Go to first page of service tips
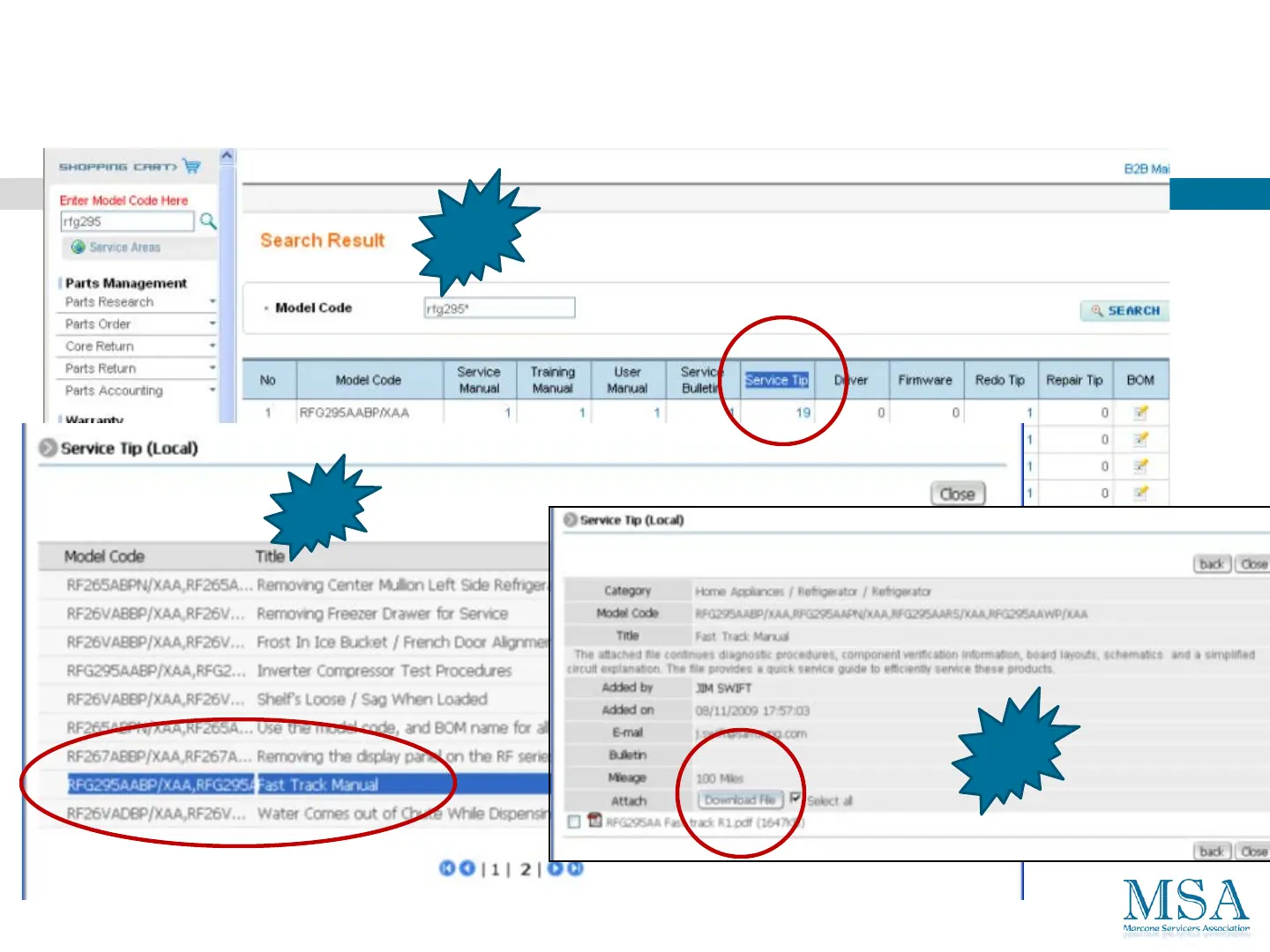This screenshot has height=952, width=1270. point(447,869)
